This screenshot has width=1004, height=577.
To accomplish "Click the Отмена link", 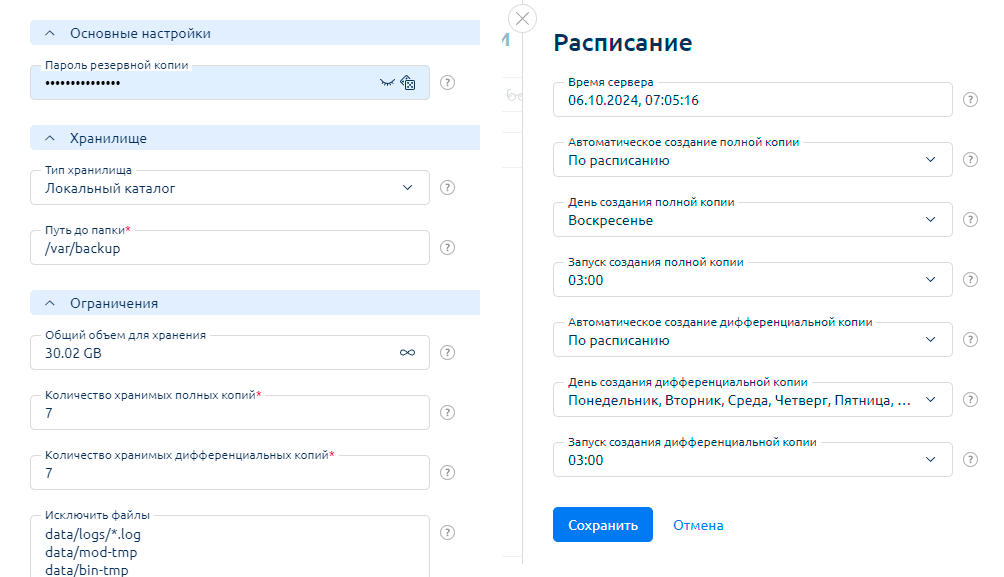I will point(698,525).
